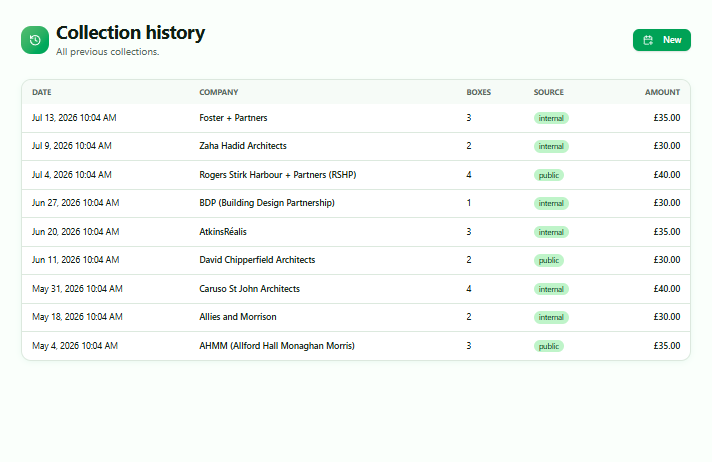712x462 pixels.
Task: Click the public badge for AHMM
Action: point(549,346)
